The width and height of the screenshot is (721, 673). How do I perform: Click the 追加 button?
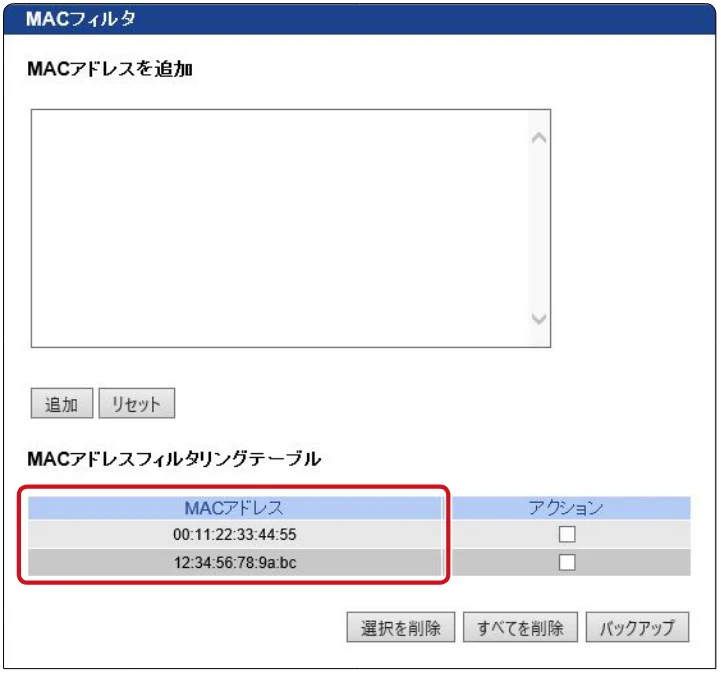tap(62, 404)
